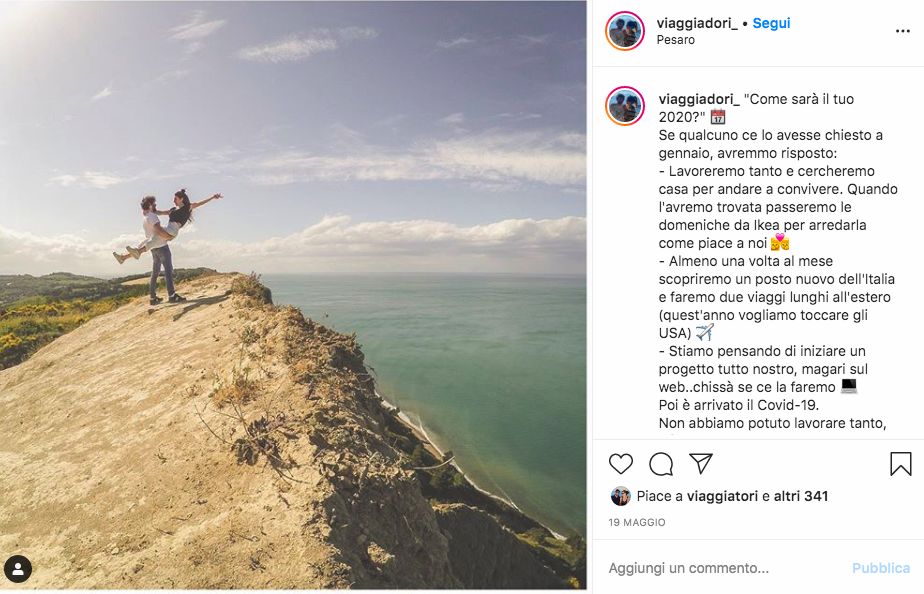Viewport: 924px width, 594px height.
Task: Follow the account with Segui
Action: [771, 23]
